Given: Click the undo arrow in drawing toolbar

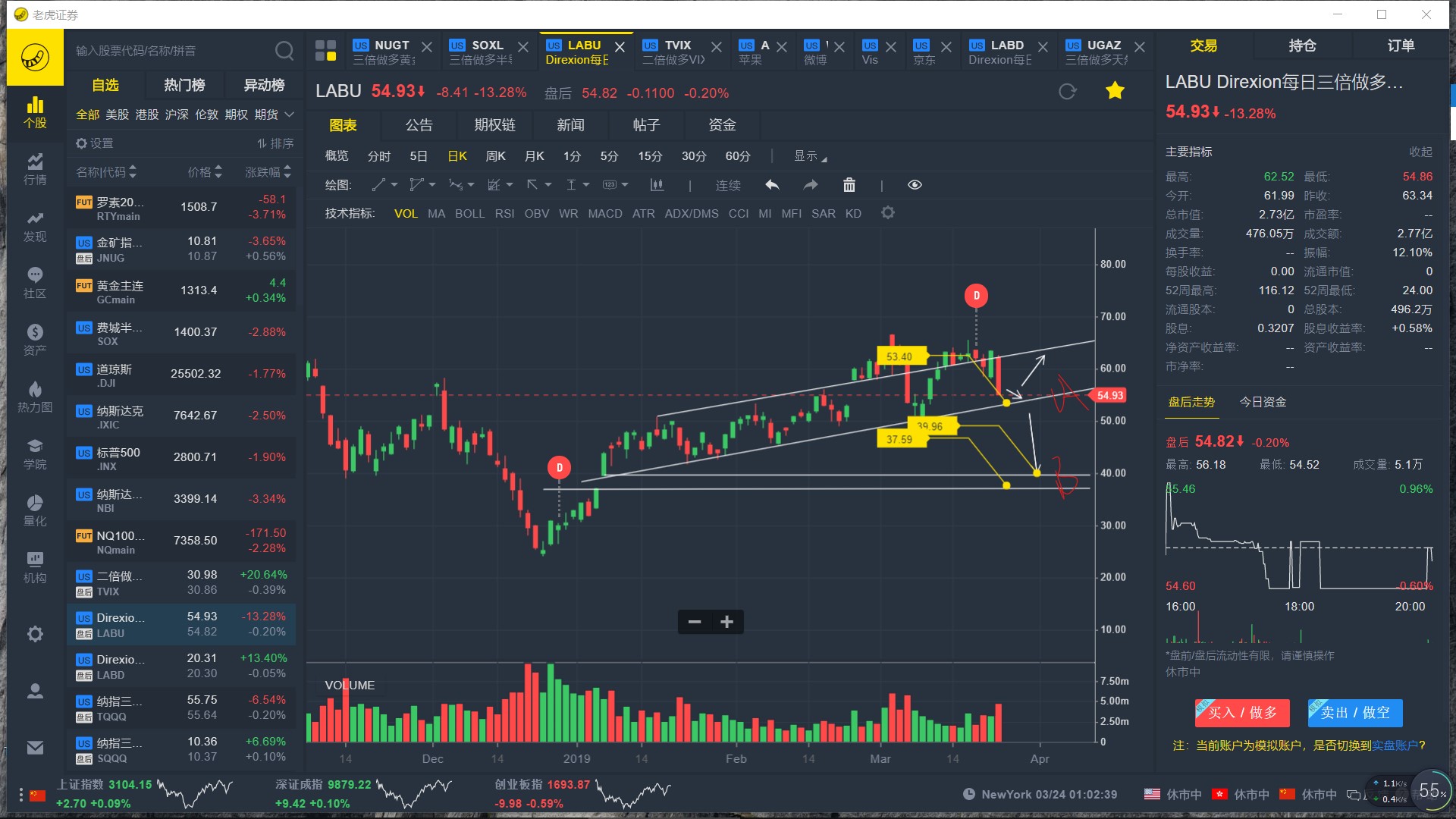Looking at the screenshot, I should coord(772,185).
